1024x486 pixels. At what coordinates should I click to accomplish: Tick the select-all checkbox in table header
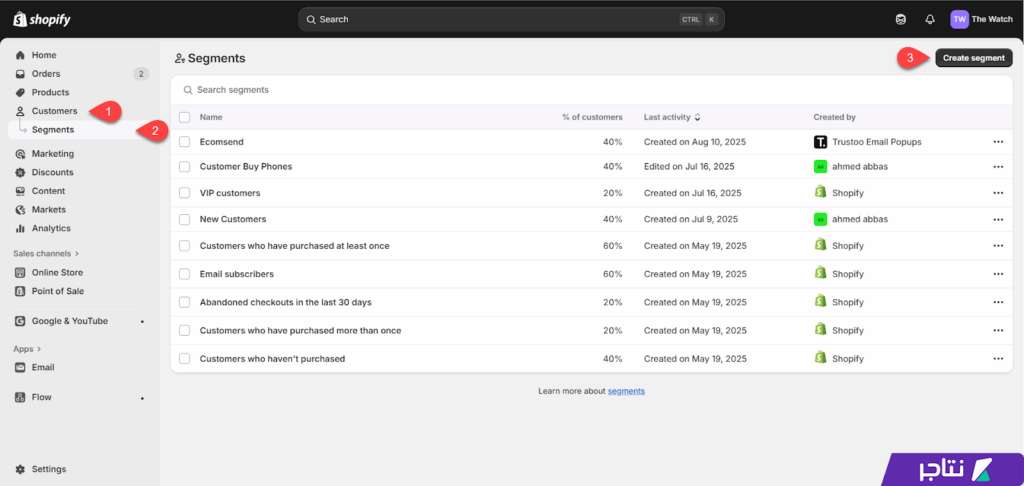[184, 117]
